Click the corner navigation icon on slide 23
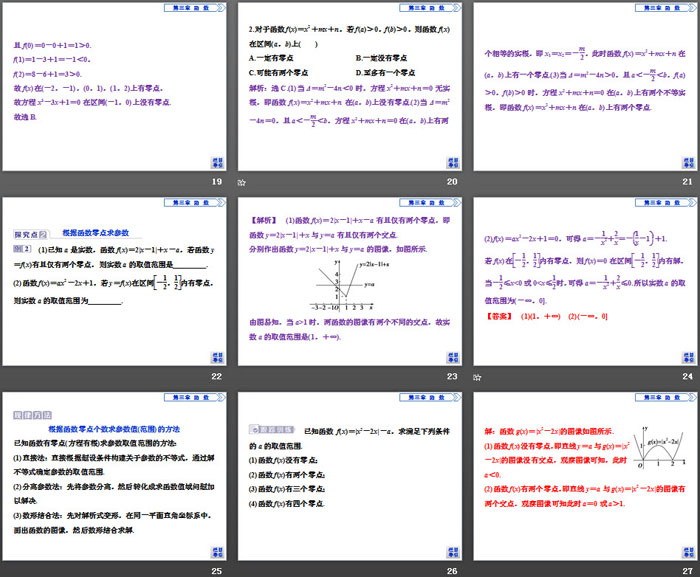The image size is (700, 577). [x=452, y=357]
